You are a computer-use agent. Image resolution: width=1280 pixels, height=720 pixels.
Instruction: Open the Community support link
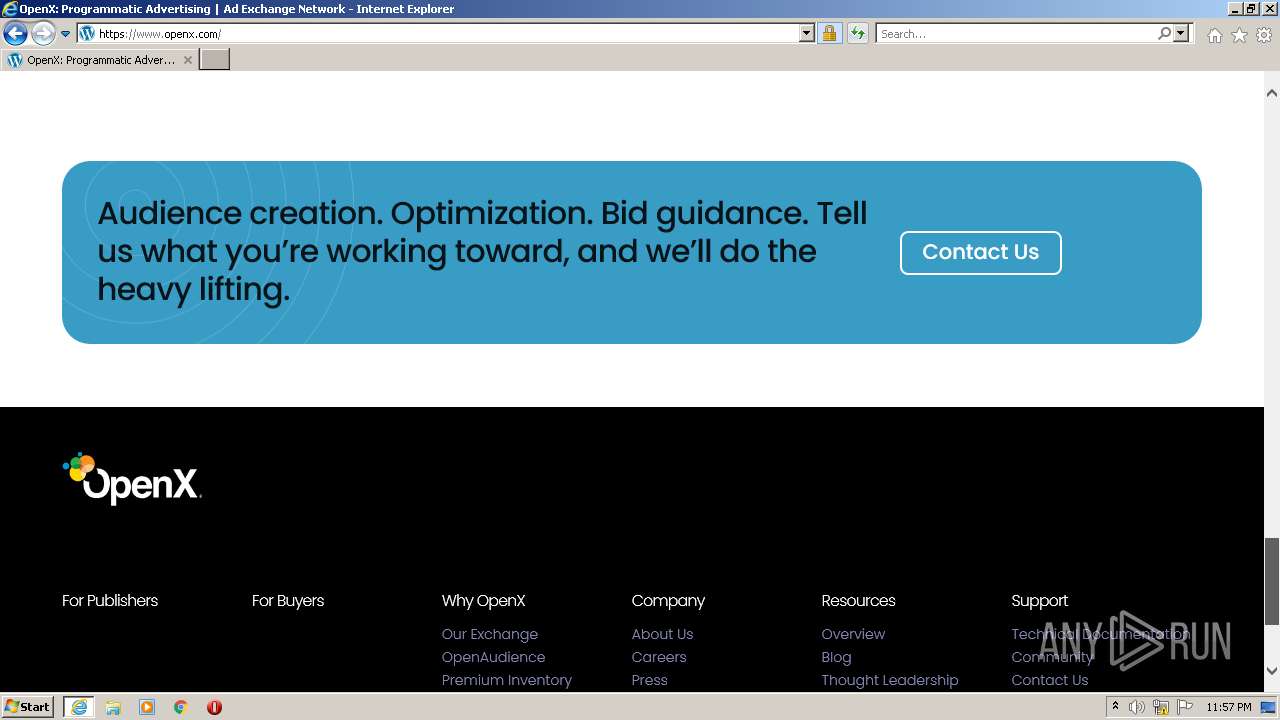click(x=1052, y=657)
